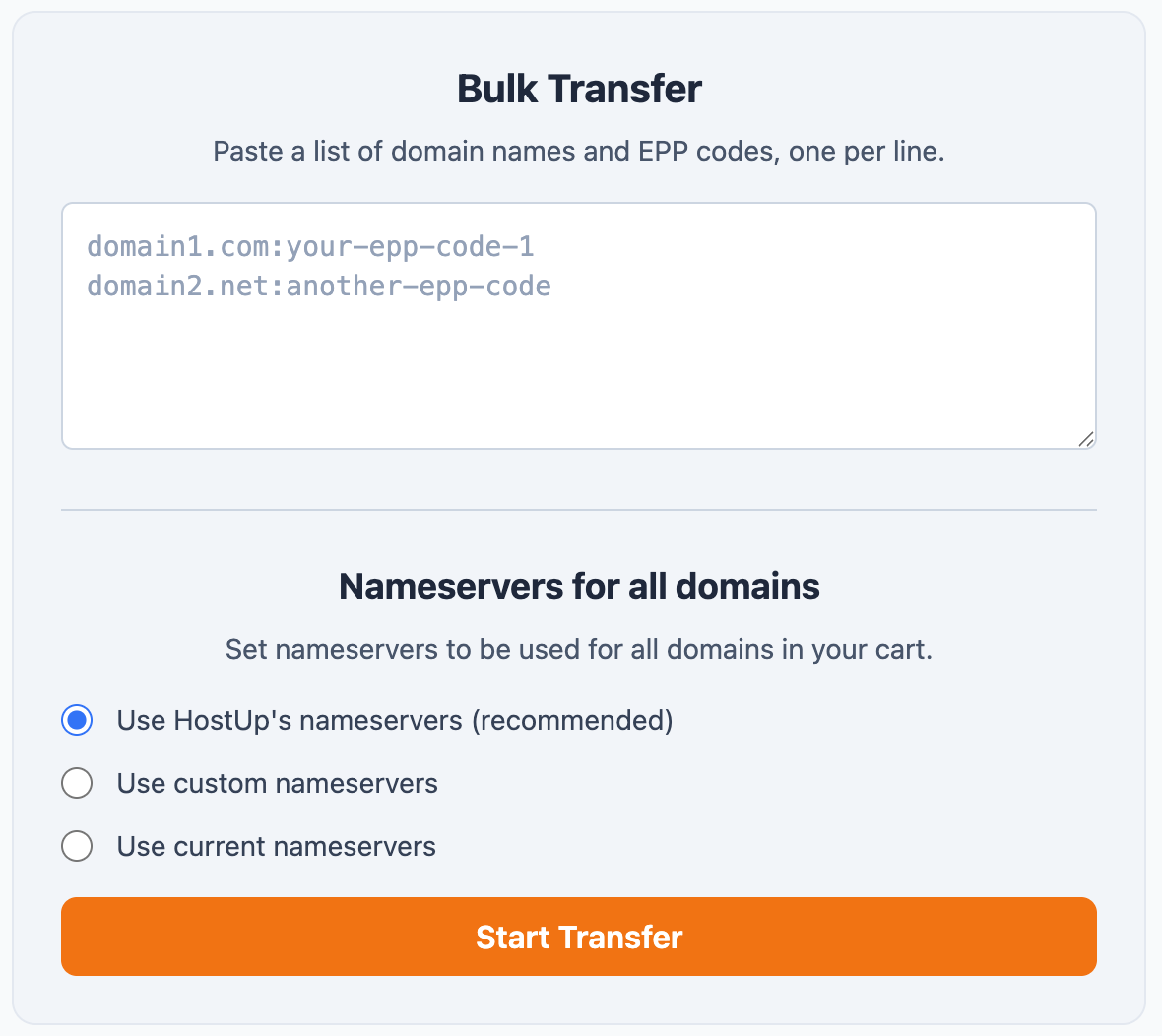1162x1036 pixels.
Task: Select the 'Use HostUp's nameservers' radio button
Action: point(76,720)
